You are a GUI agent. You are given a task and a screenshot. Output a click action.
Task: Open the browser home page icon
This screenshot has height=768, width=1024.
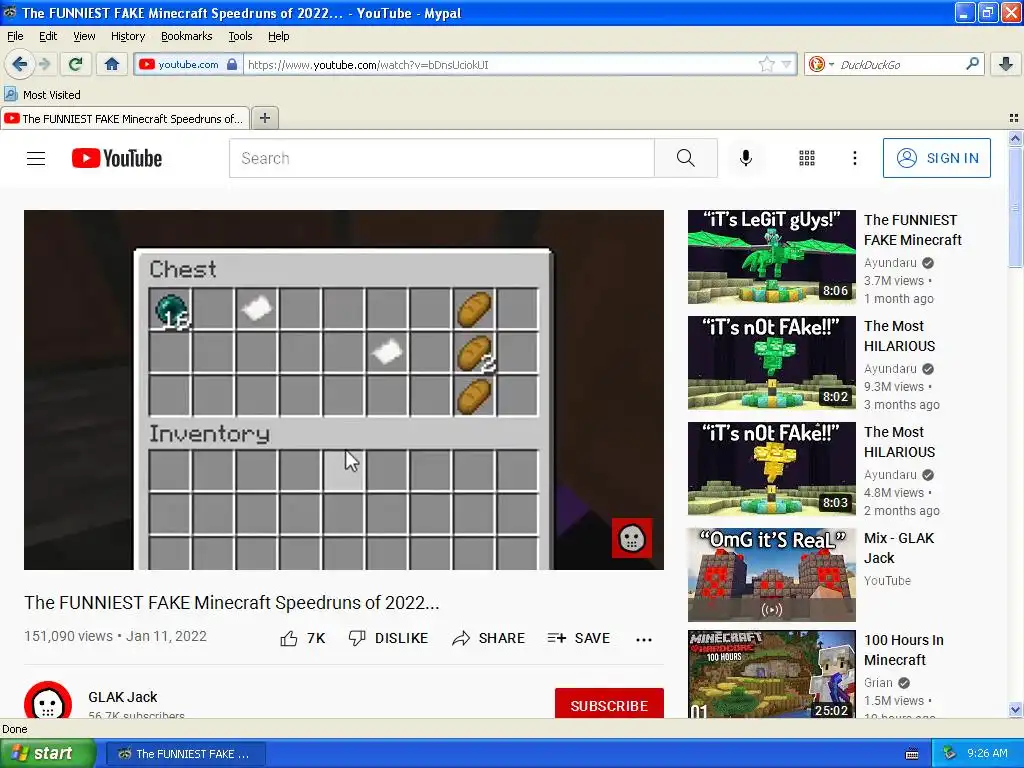click(x=112, y=64)
